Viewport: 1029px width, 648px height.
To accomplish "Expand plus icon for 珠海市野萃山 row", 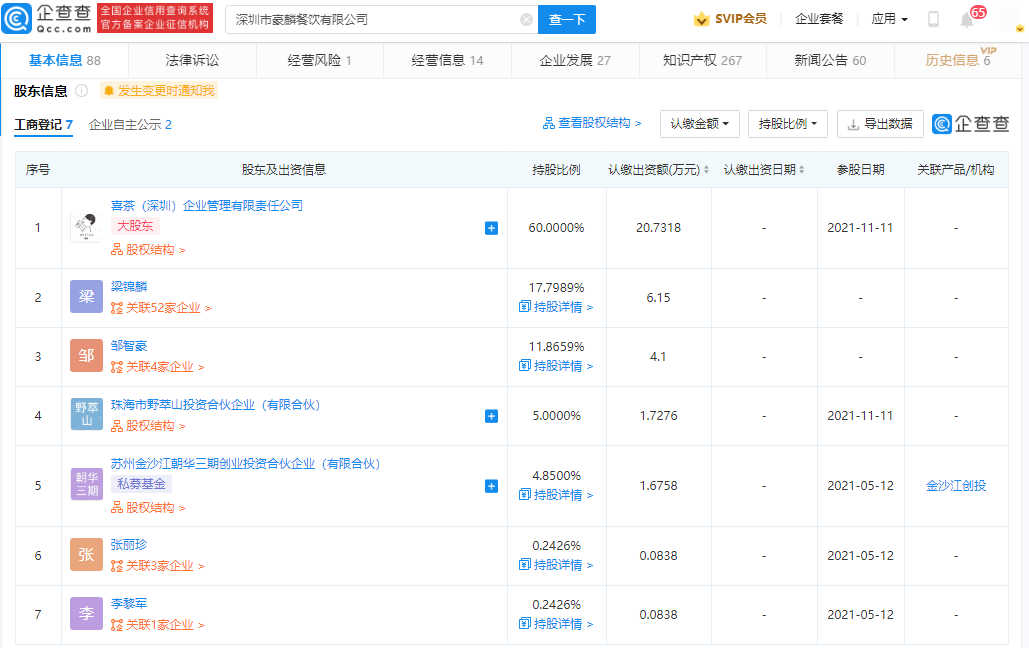I will 491,416.
